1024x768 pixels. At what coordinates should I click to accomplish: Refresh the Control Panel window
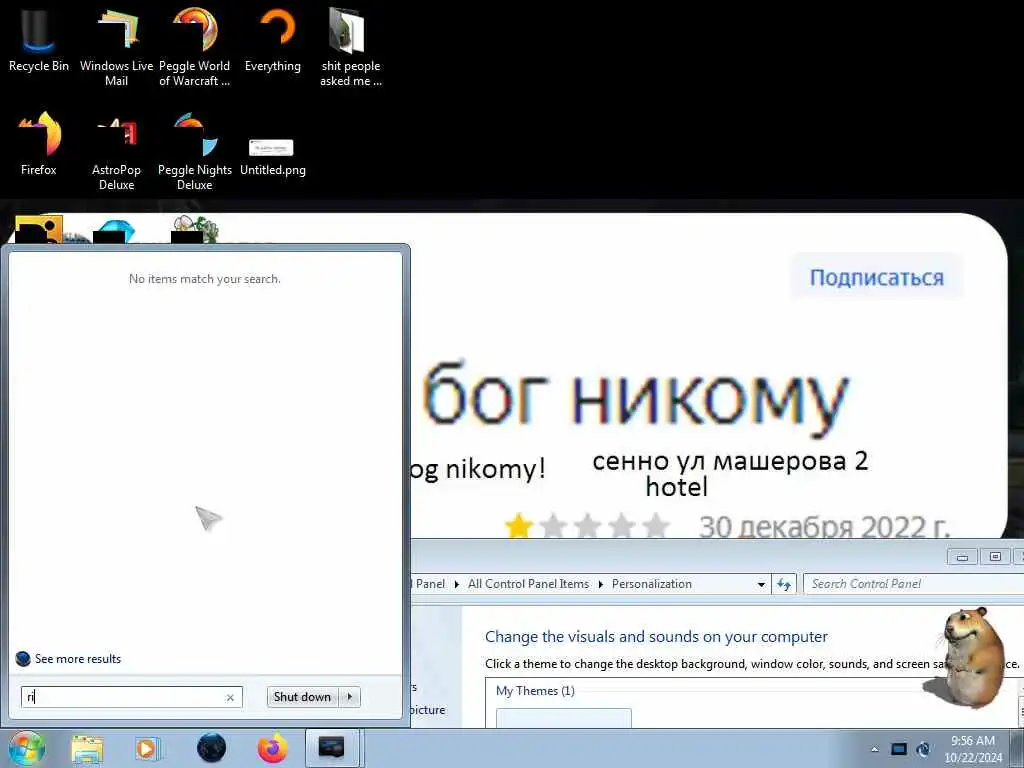tap(784, 584)
